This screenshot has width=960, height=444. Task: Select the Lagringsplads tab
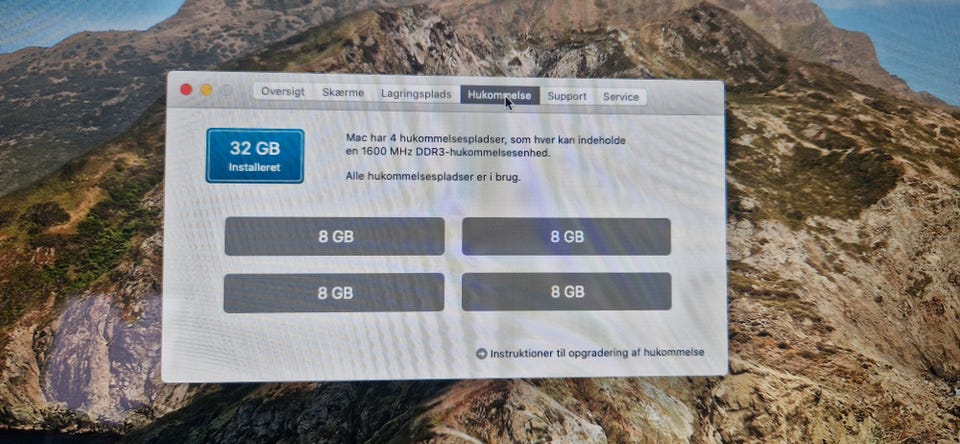(416, 94)
